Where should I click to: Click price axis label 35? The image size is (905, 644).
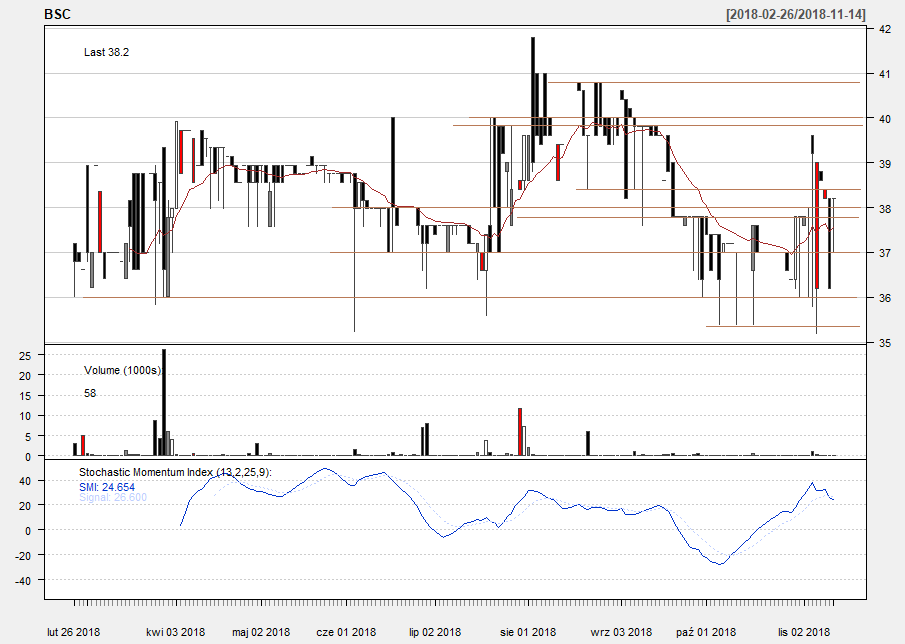point(884,343)
